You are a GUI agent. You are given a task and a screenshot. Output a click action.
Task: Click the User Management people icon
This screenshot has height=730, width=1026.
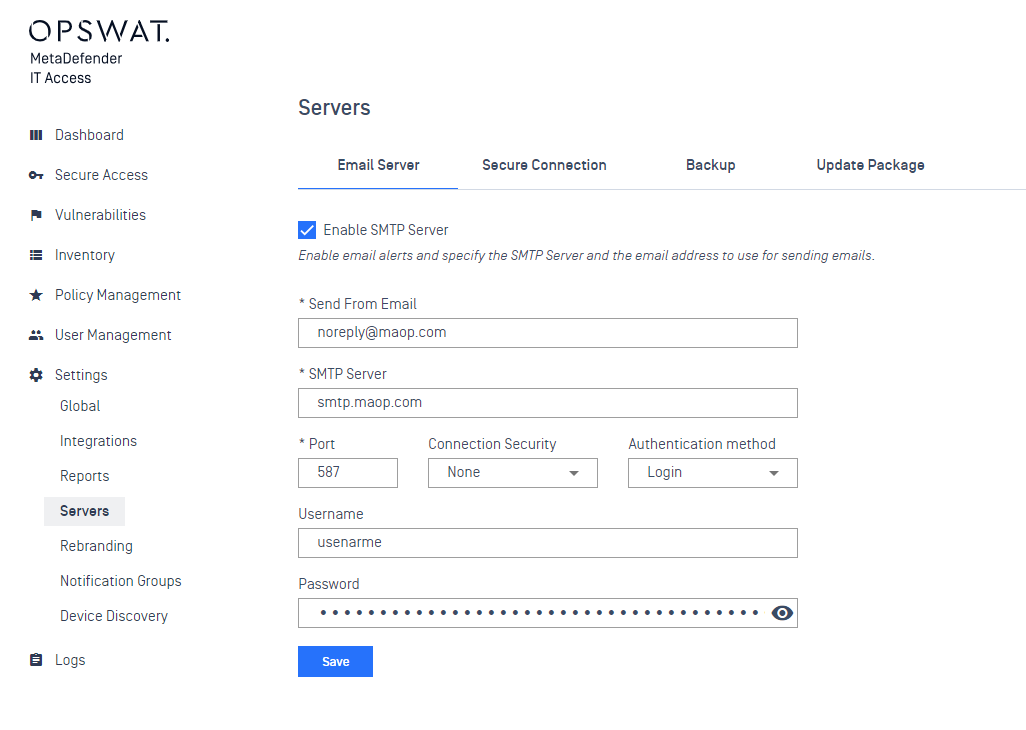coord(36,335)
